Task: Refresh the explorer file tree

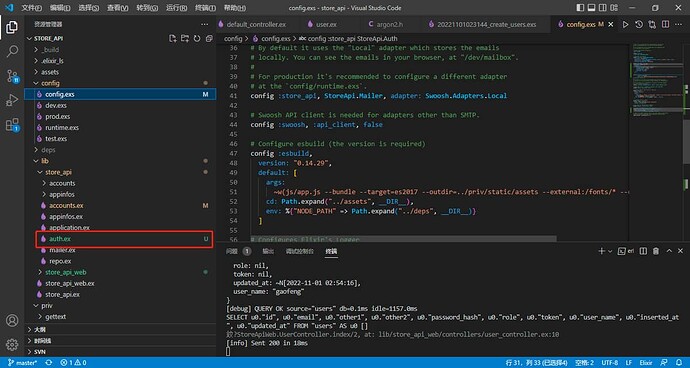Action: pyautogui.click(x=197, y=38)
